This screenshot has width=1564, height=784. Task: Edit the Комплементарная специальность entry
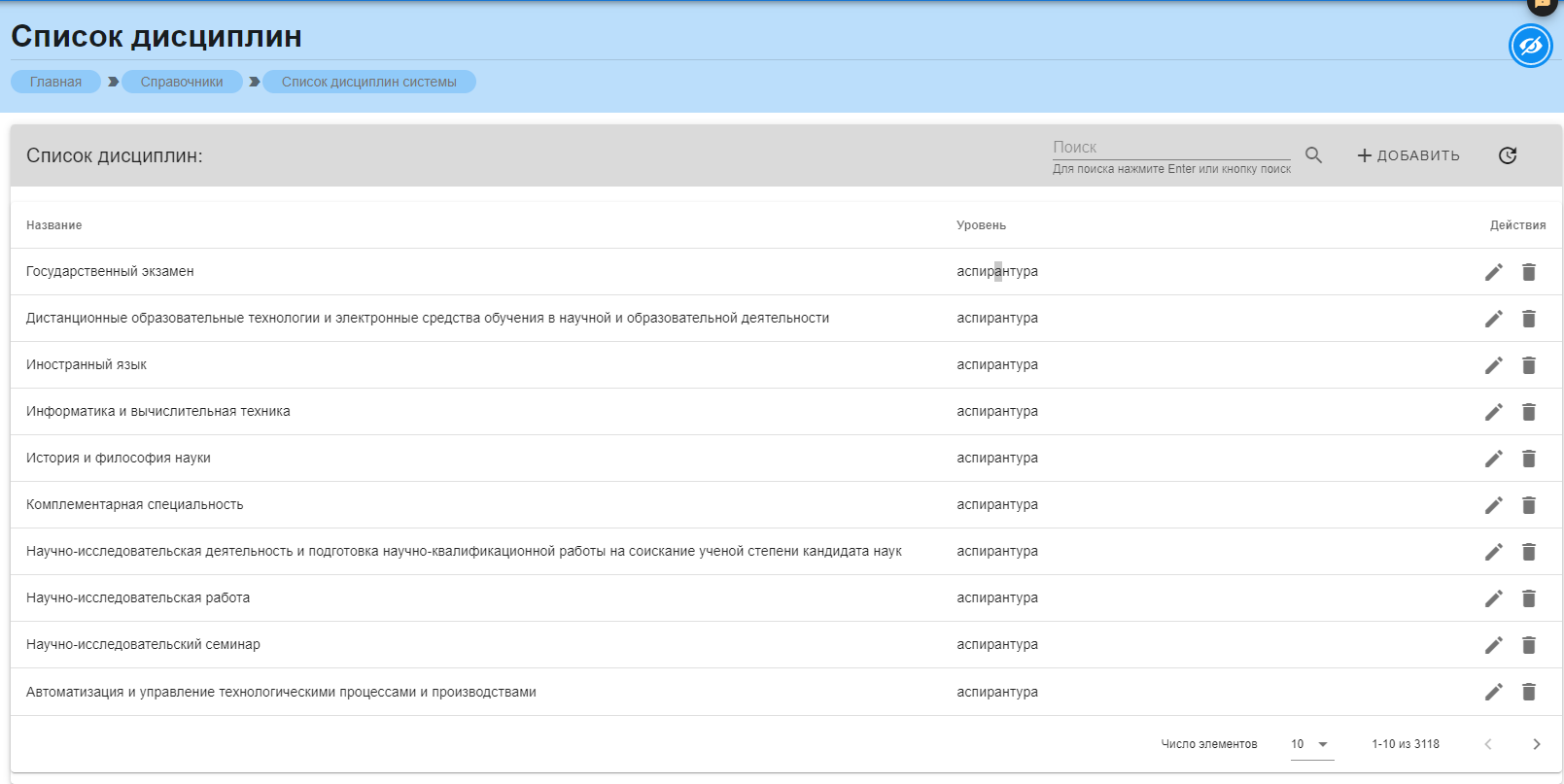(x=1494, y=505)
